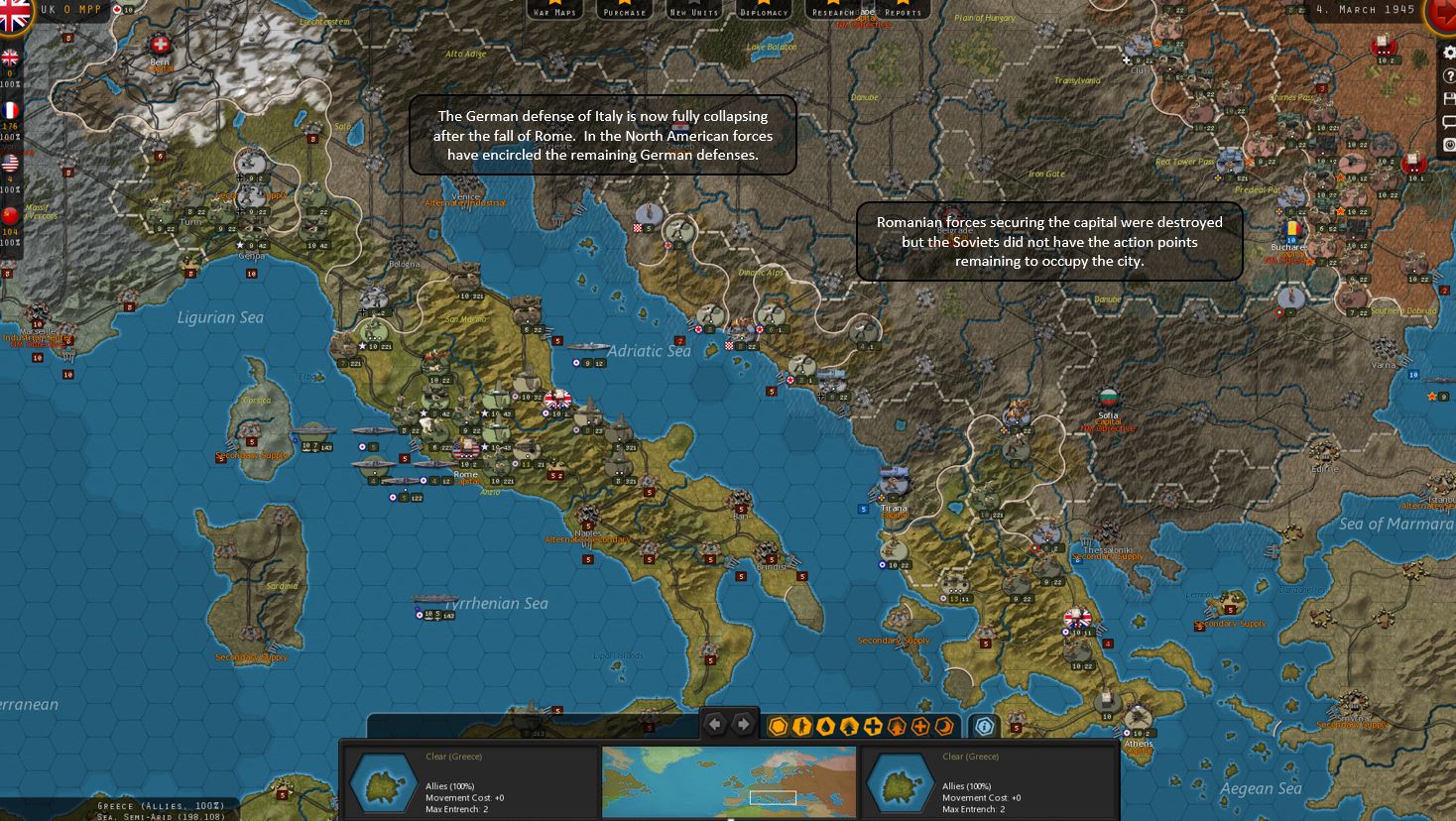
Task: Click the red End Turn arrow button
Action: coord(1443,14)
